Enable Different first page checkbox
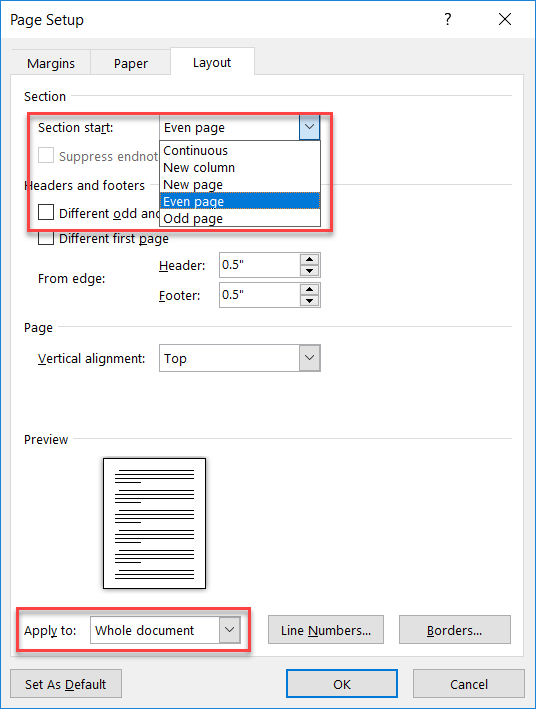 click(x=46, y=238)
